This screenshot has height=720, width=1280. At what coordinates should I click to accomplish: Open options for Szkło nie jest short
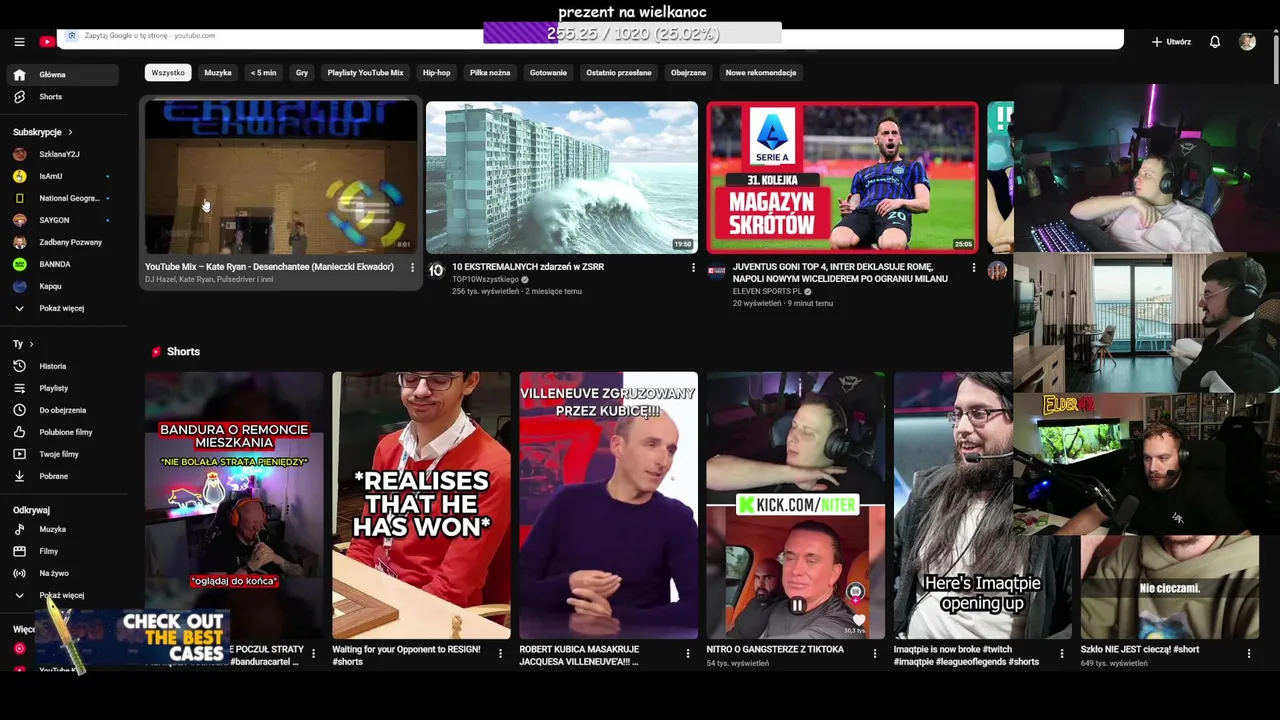point(1249,653)
